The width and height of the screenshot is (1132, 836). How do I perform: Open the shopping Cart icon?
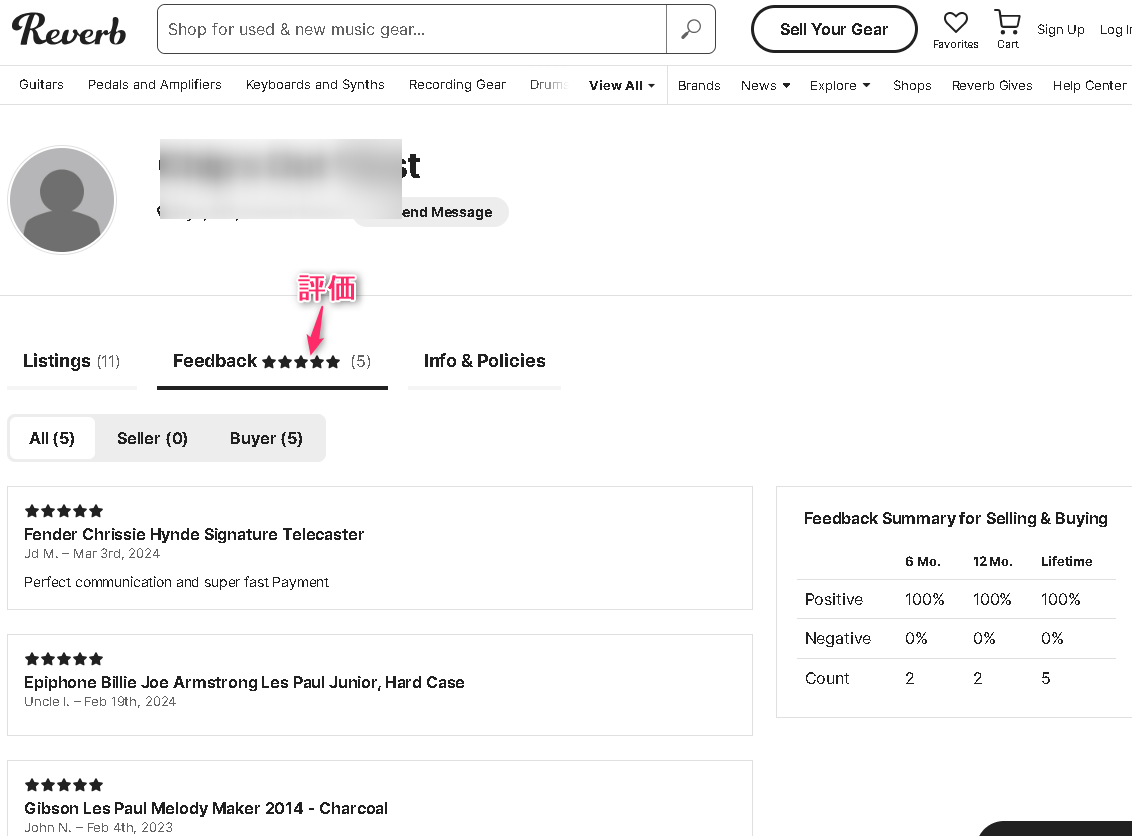click(x=1007, y=23)
